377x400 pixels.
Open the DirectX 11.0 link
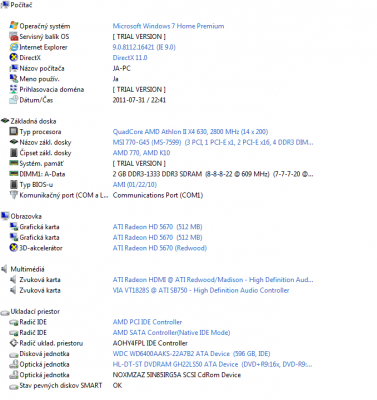130,58
